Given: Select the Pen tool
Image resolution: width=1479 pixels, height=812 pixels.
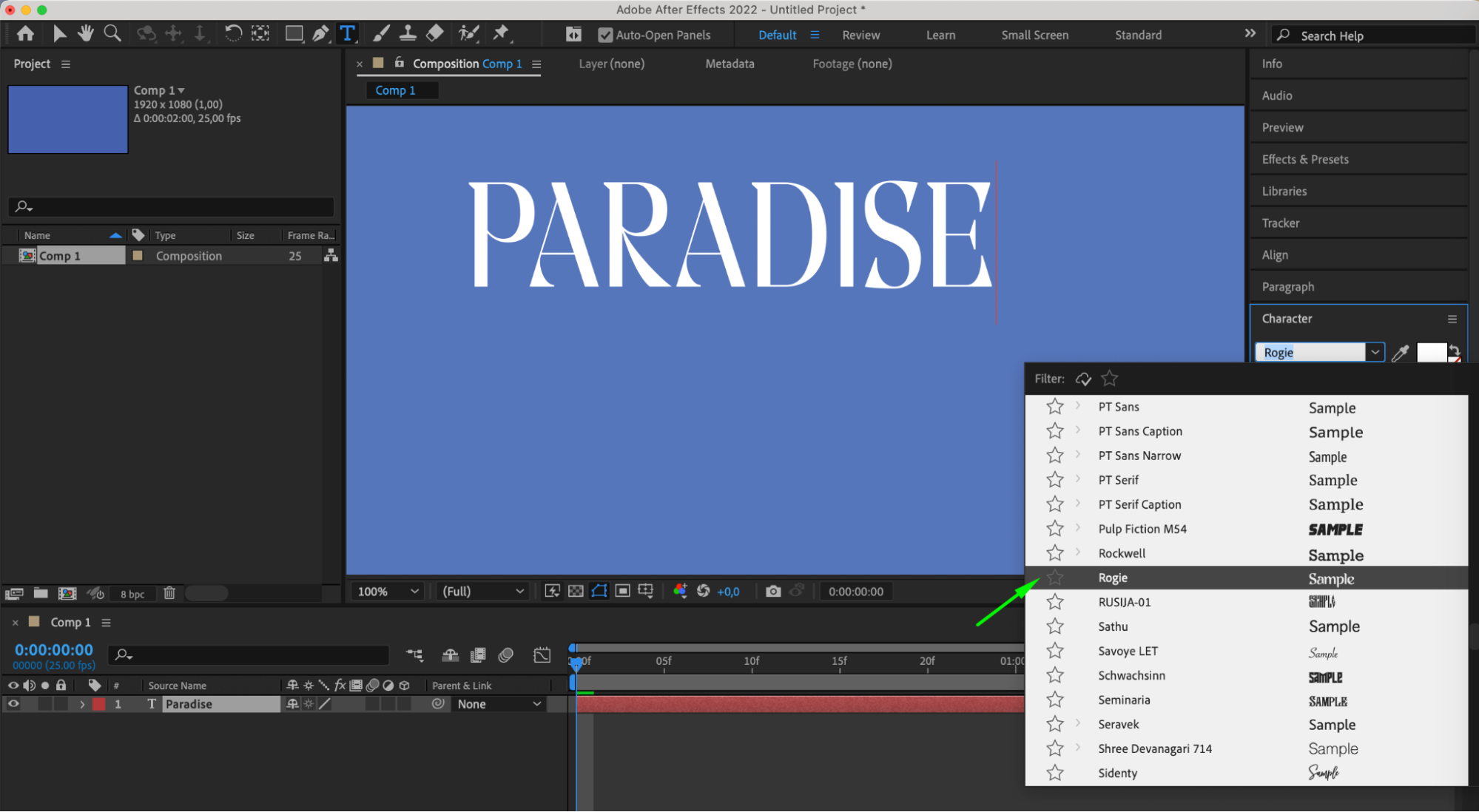Looking at the screenshot, I should click(x=320, y=33).
